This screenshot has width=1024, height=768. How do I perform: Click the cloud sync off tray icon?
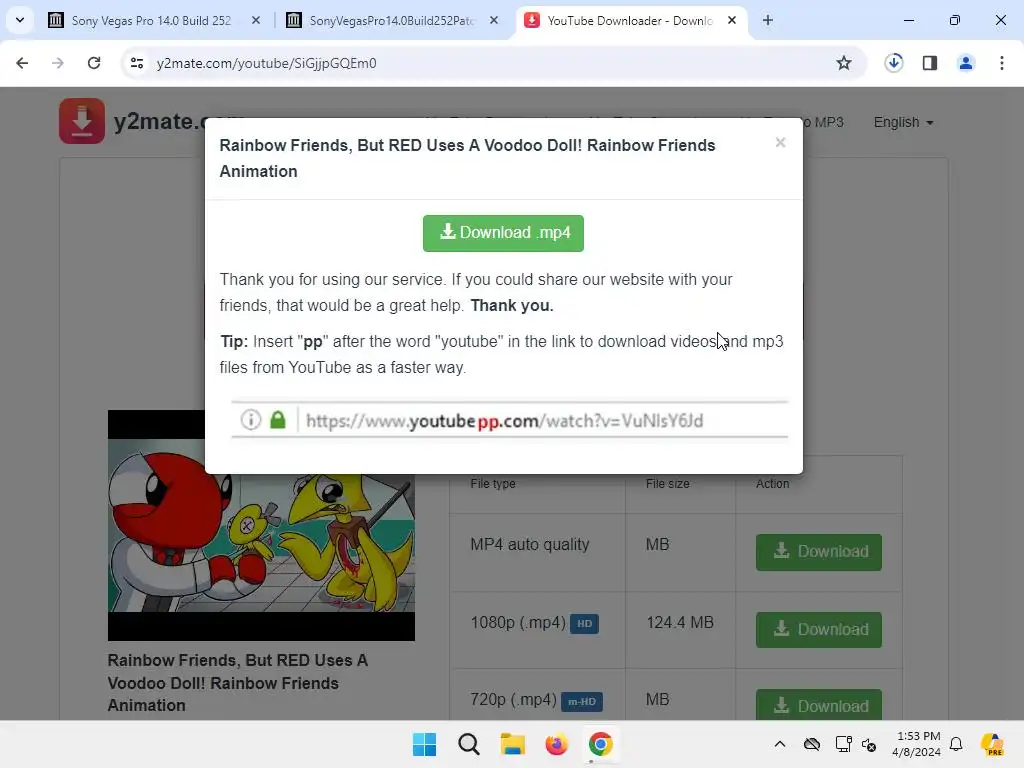coord(812,744)
